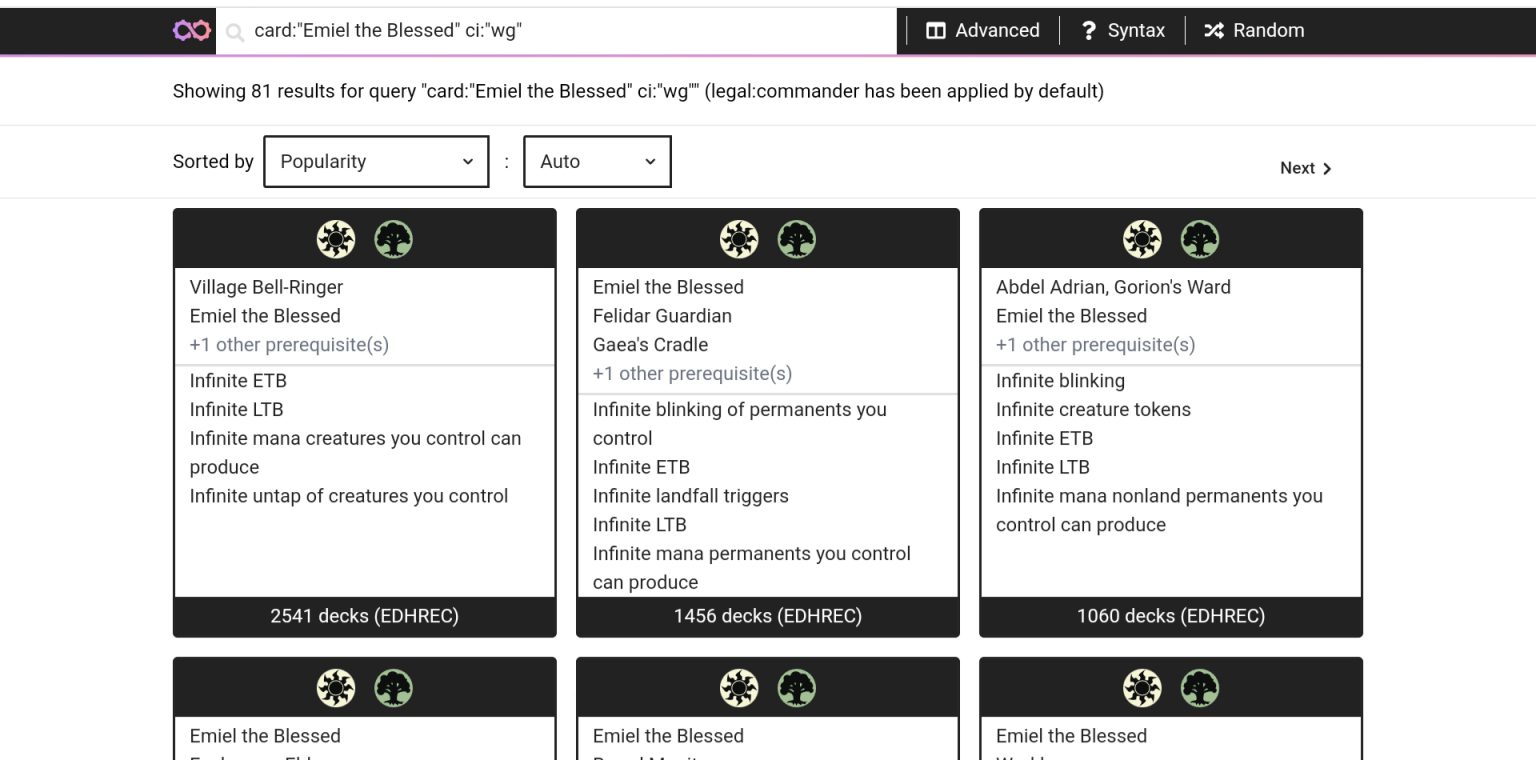1536x760 pixels.
Task: Click the Commander Spellbook infinity logo
Action: [191, 30]
